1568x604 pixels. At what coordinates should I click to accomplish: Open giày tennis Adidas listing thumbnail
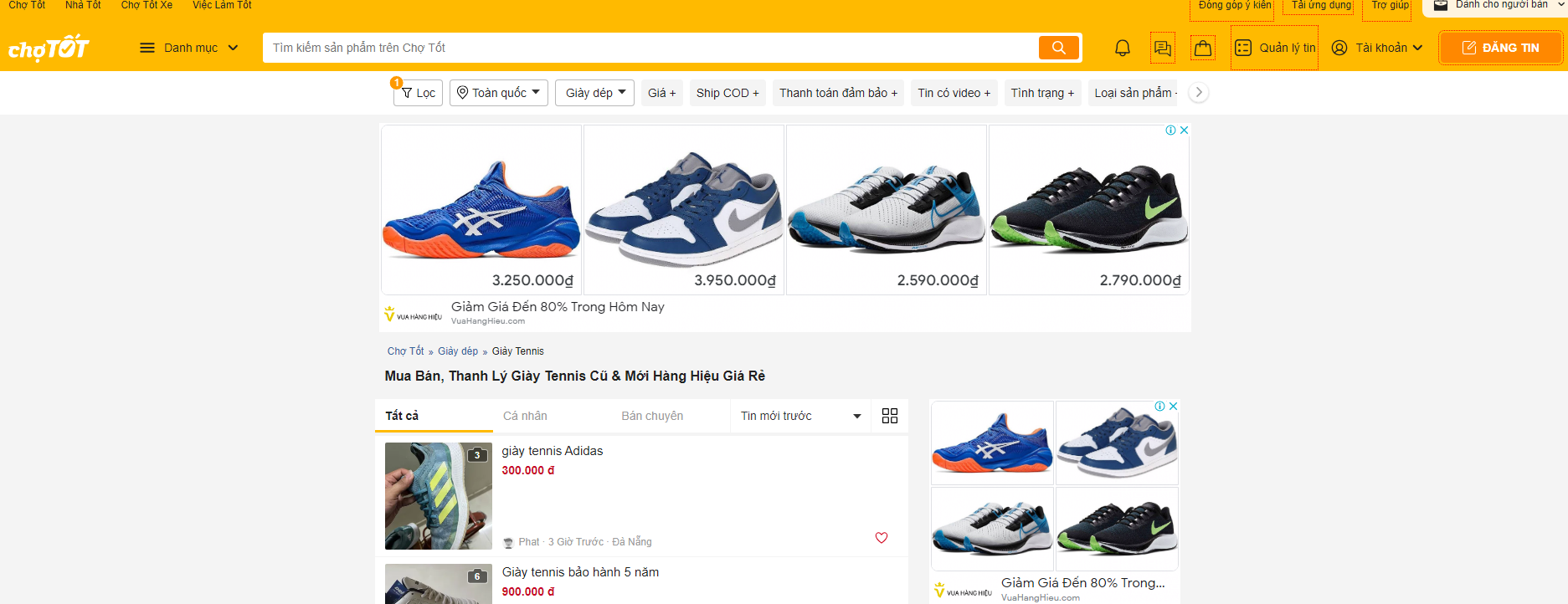439,496
